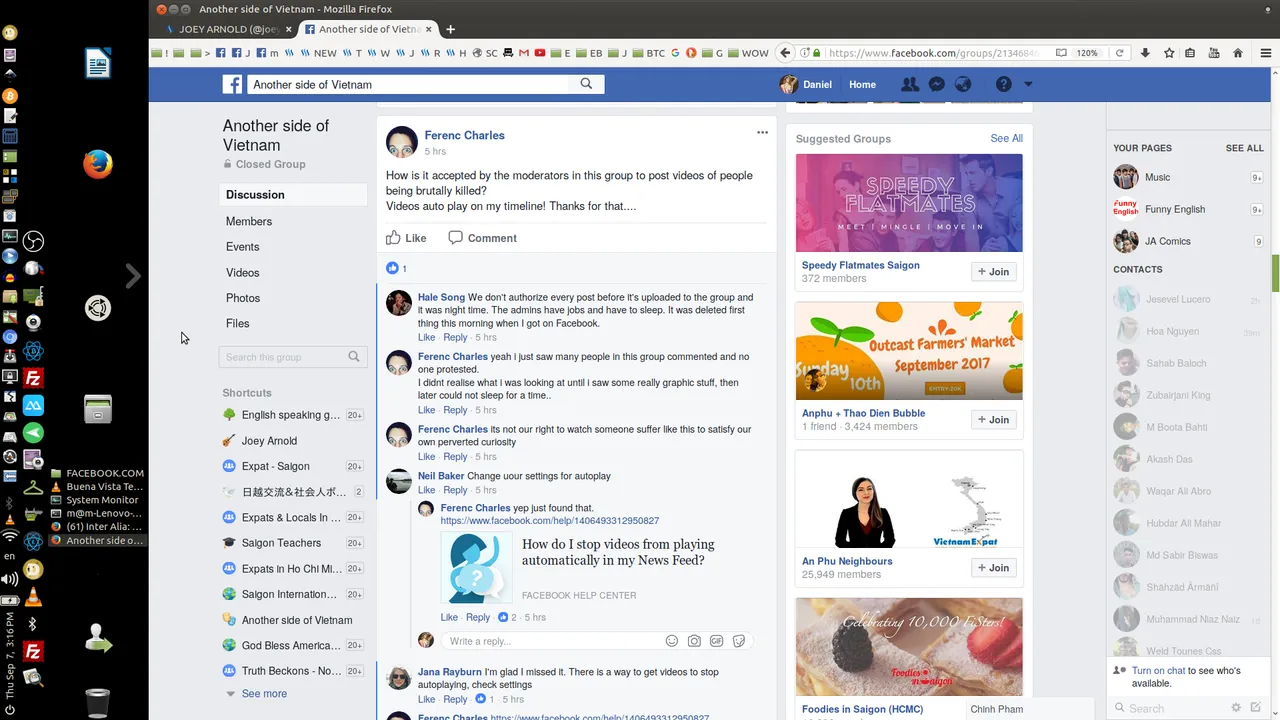The image size is (1280, 720).
Task: Open the help center article preview thumbnail
Action: click(x=476, y=568)
